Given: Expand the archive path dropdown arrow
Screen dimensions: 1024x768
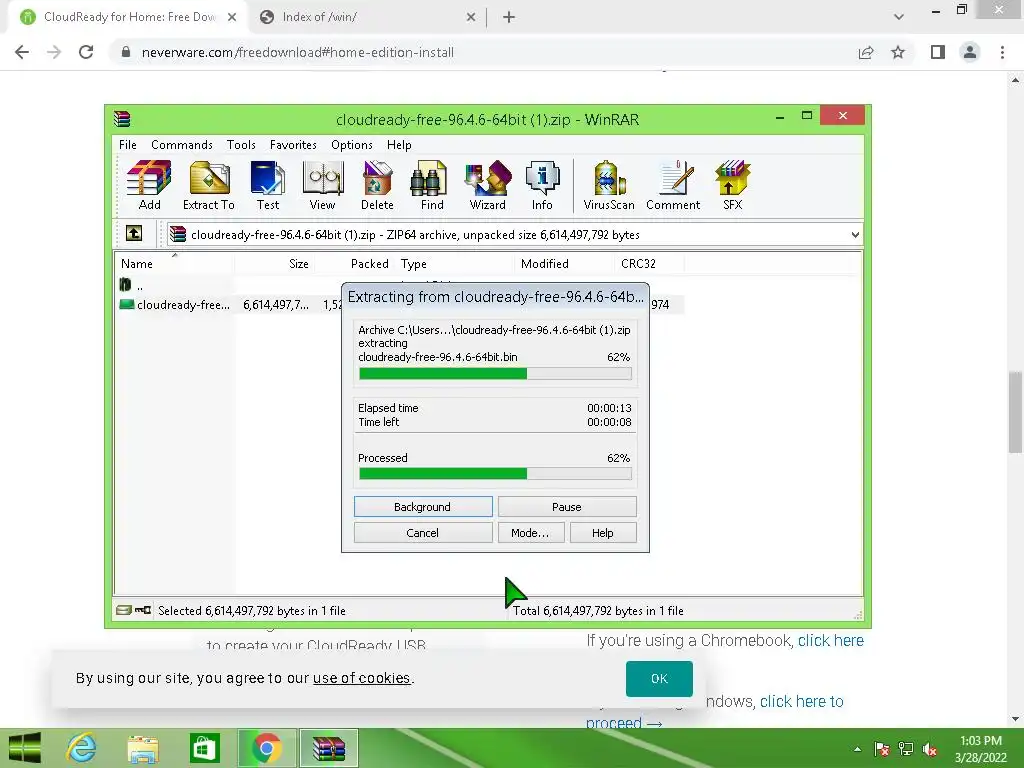Looking at the screenshot, I should [x=855, y=234].
